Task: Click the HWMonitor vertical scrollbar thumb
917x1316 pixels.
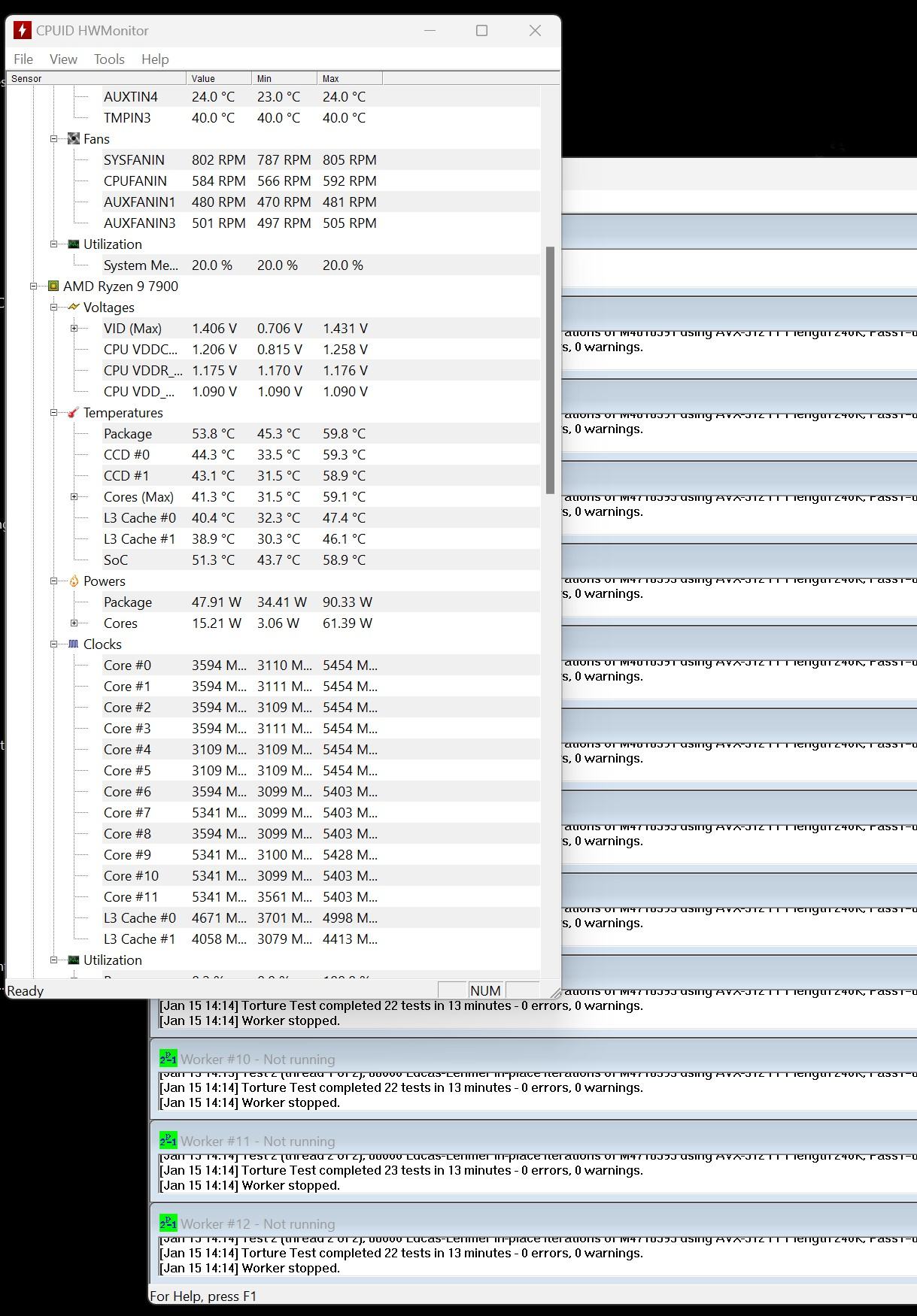Action: (550, 370)
